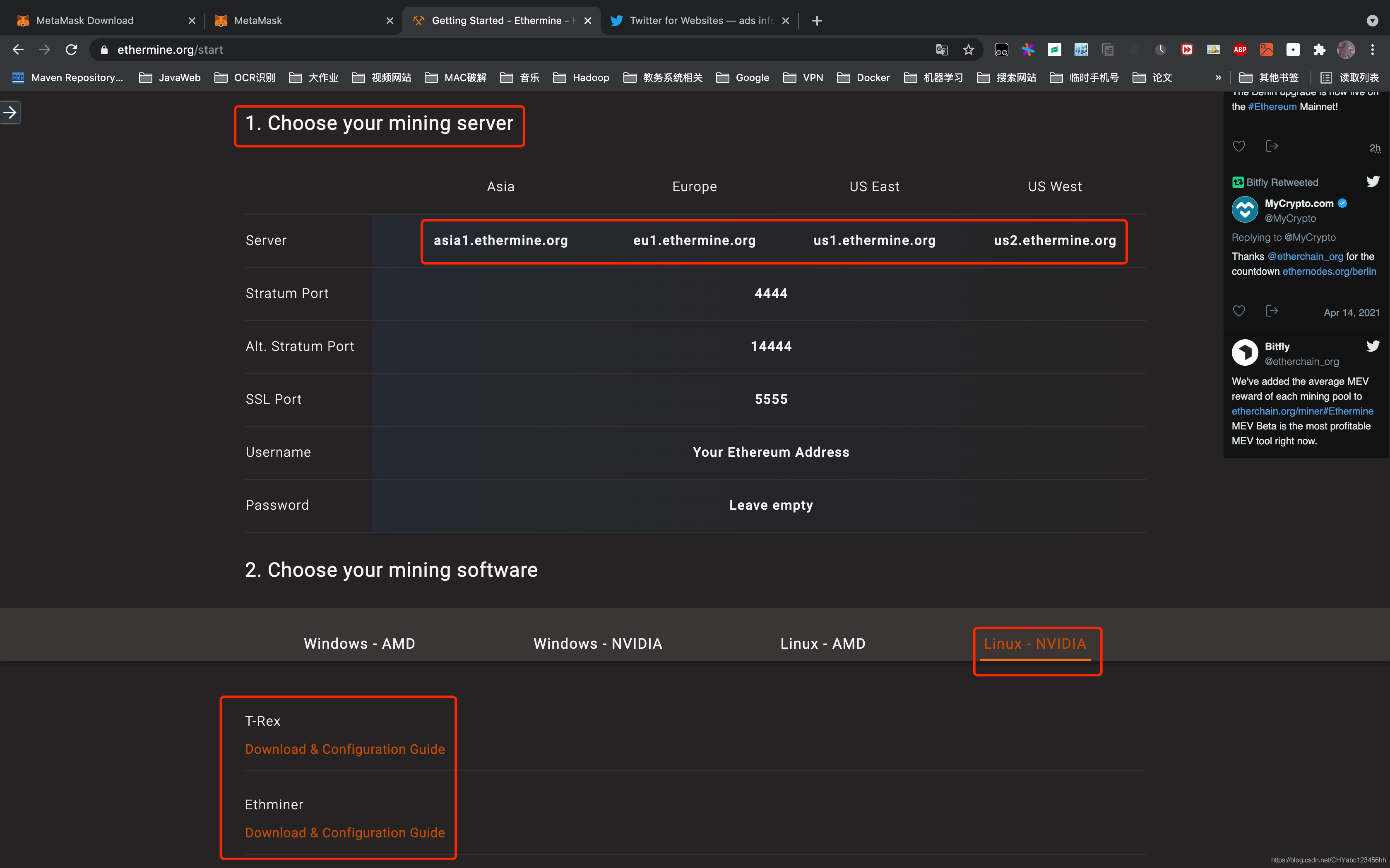
Task: Share the MyCrypto.com tweet icon
Action: click(1272, 311)
